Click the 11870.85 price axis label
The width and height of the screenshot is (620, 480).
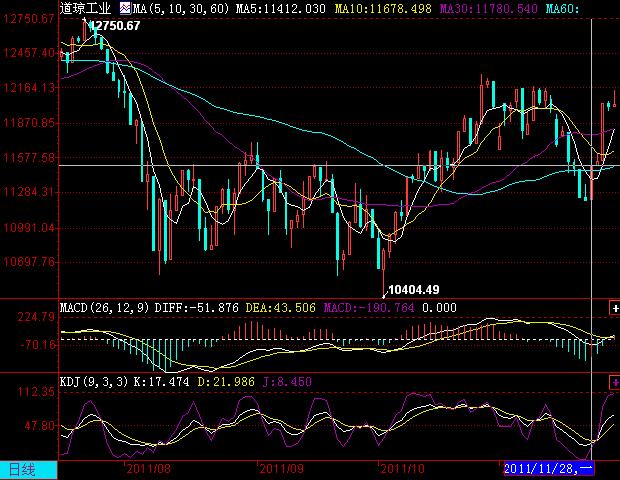tap(30, 123)
